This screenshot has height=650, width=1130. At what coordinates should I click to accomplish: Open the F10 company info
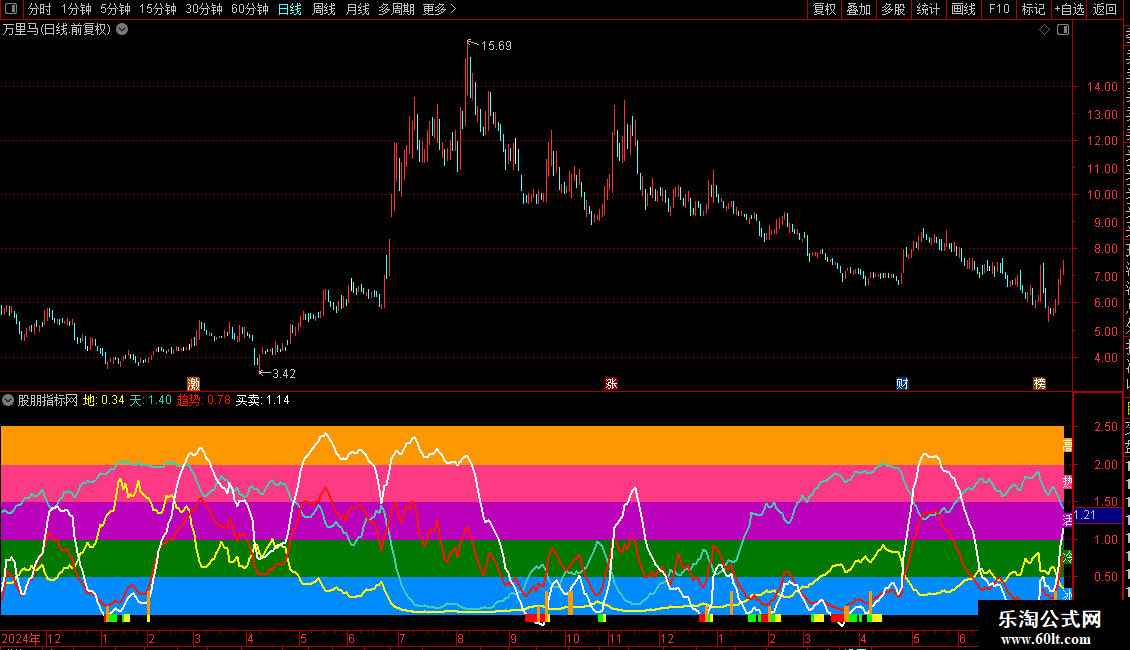[x=999, y=9]
